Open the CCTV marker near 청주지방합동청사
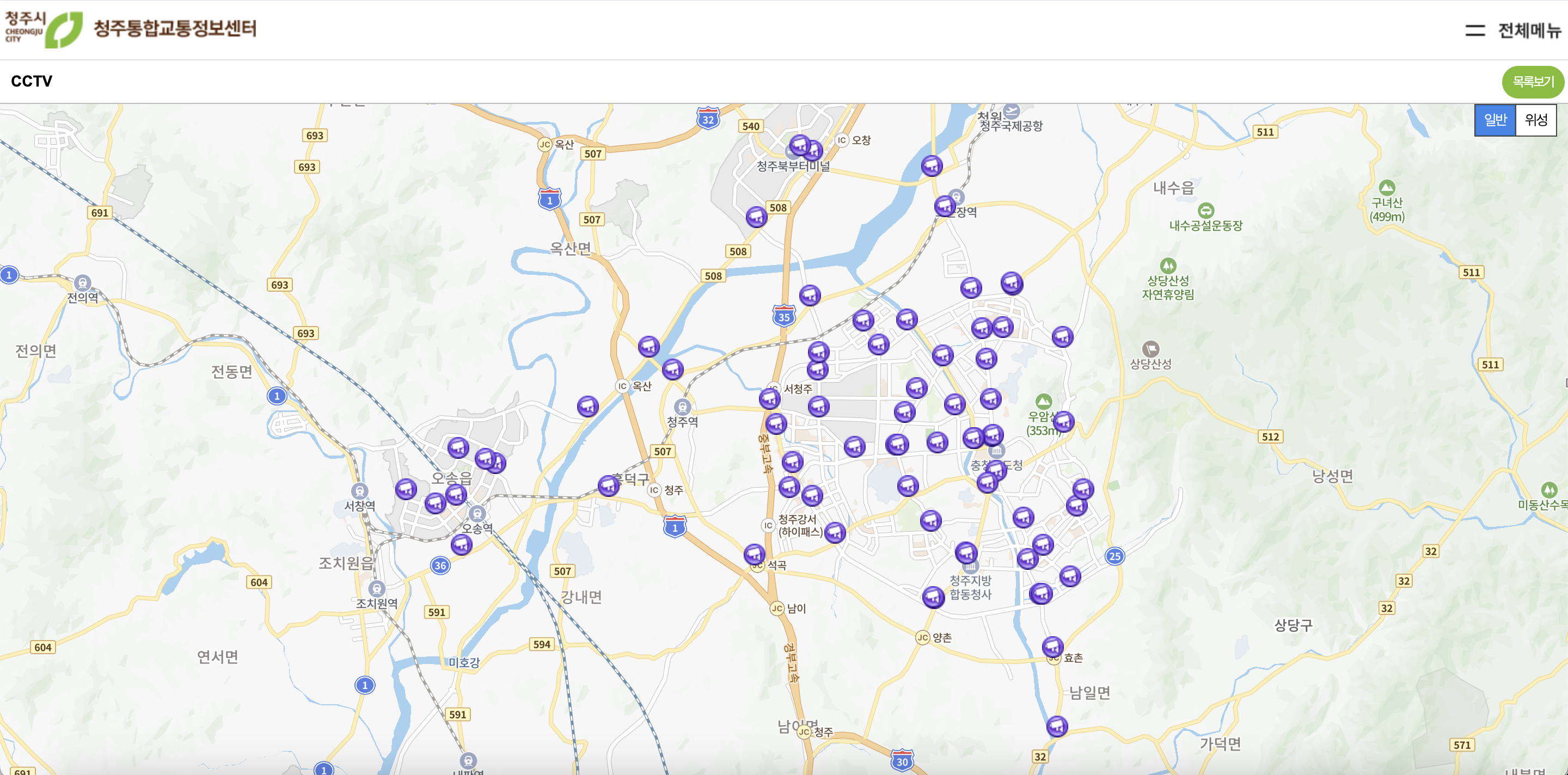1568x775 pixels. pyautogui.click(x=966, y=553)
